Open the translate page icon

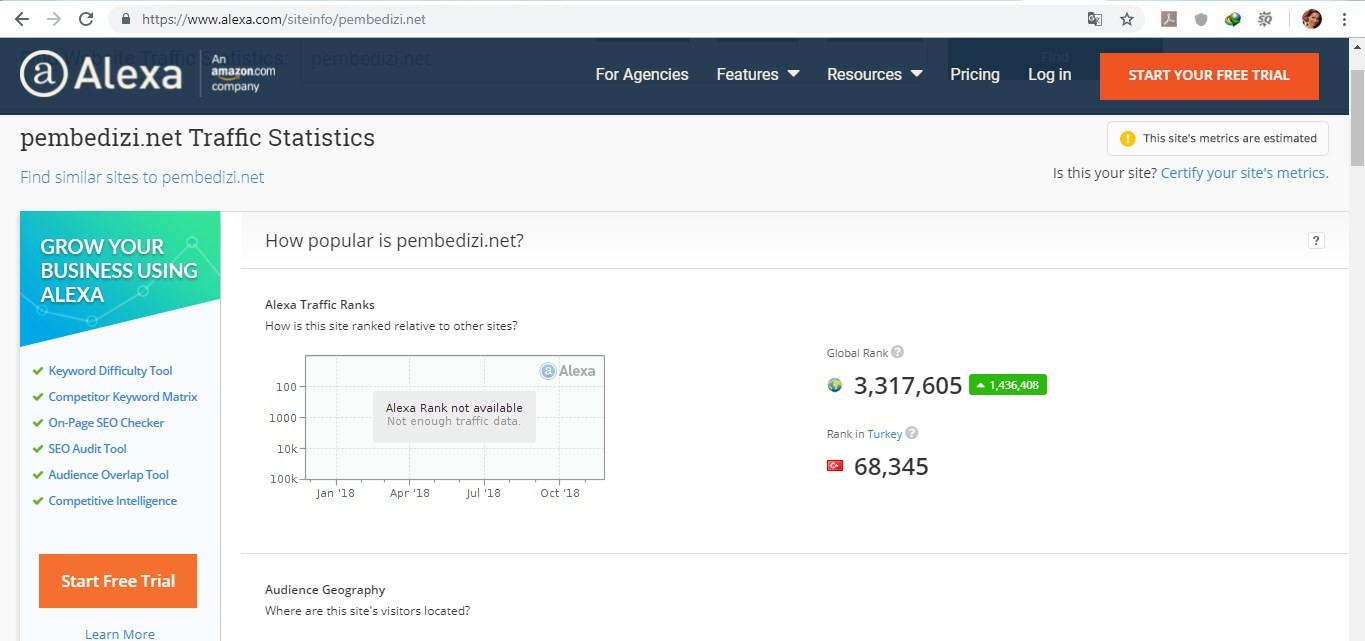1095,19
